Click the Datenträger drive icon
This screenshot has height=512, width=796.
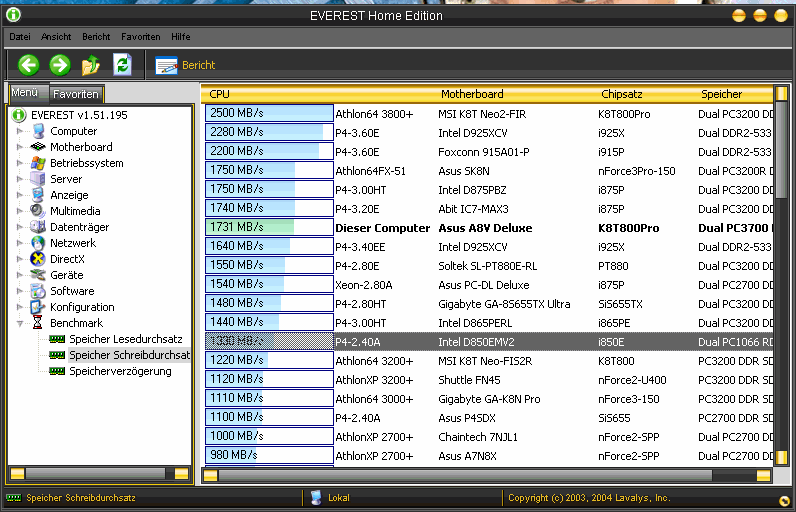pos(38,227)
